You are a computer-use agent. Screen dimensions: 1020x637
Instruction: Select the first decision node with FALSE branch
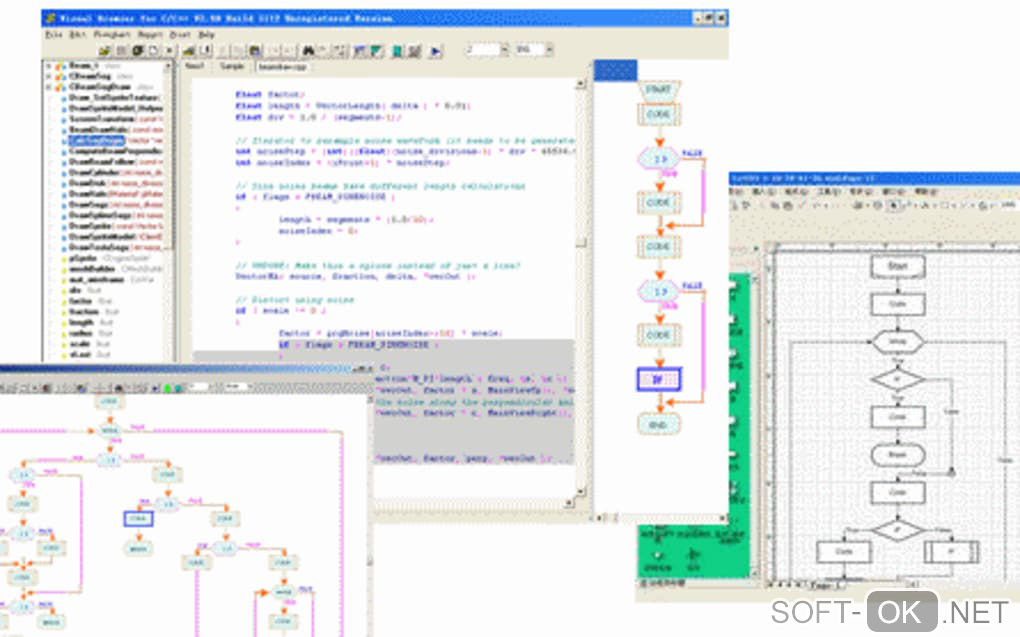[x=660, y=159]
